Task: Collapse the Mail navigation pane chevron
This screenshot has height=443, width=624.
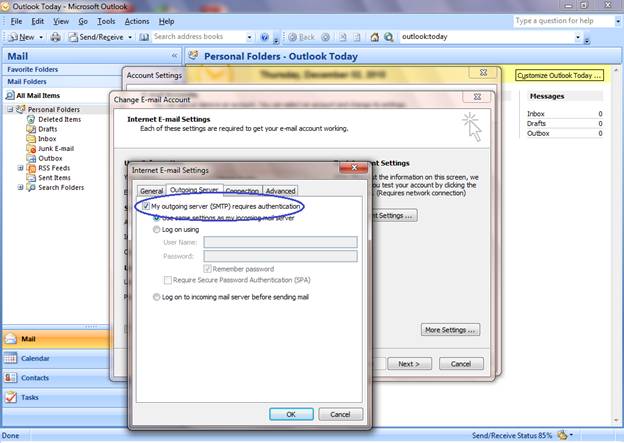Action: point(174,56)
